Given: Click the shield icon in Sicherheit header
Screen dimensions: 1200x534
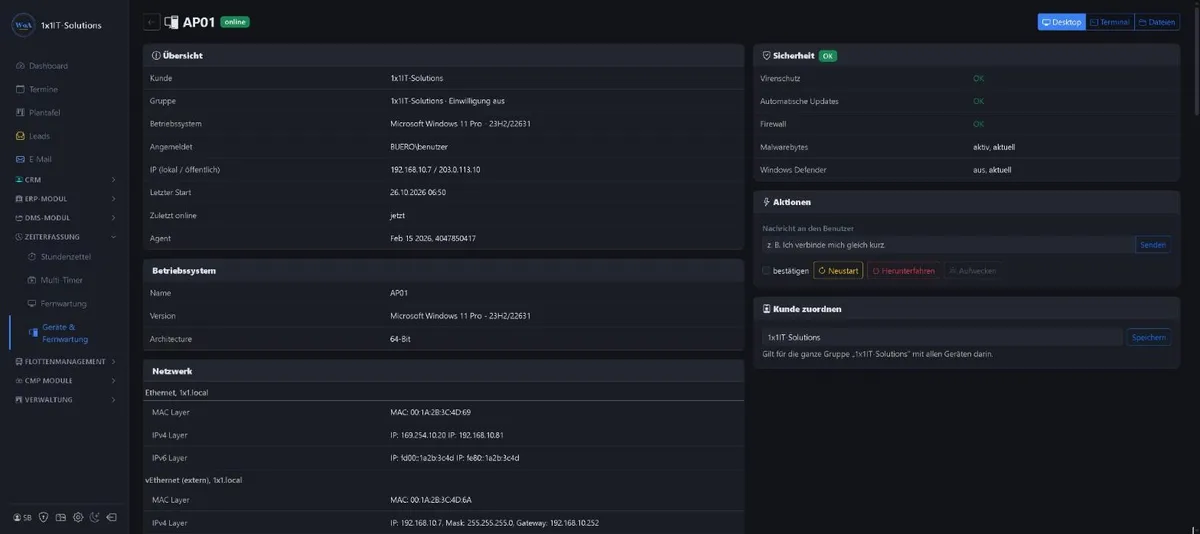Looking at the screenshot, I should coord(766,56).
